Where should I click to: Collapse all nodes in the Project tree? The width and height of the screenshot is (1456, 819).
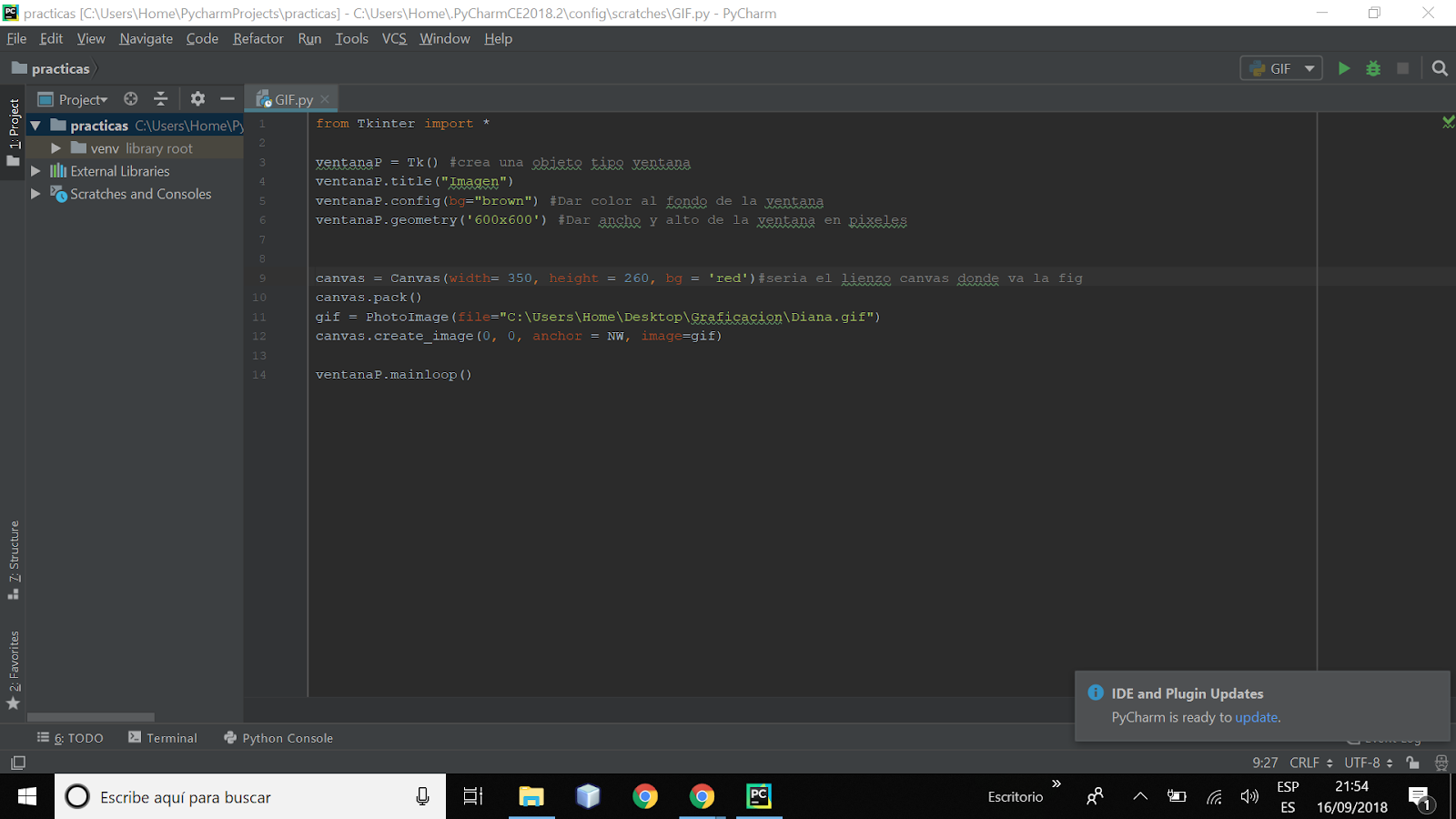(x=160, y=98)
